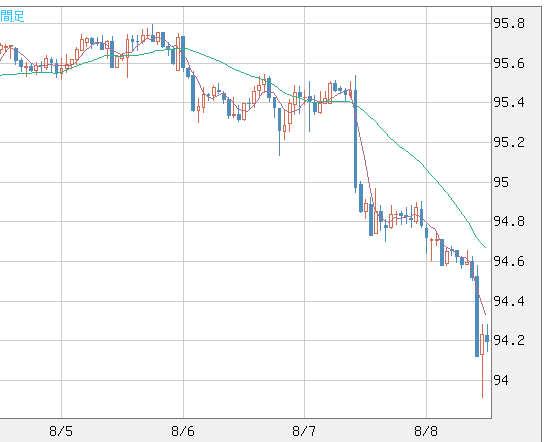Click the 95 price axis label
546x442 pixels.
click(501, 182)
